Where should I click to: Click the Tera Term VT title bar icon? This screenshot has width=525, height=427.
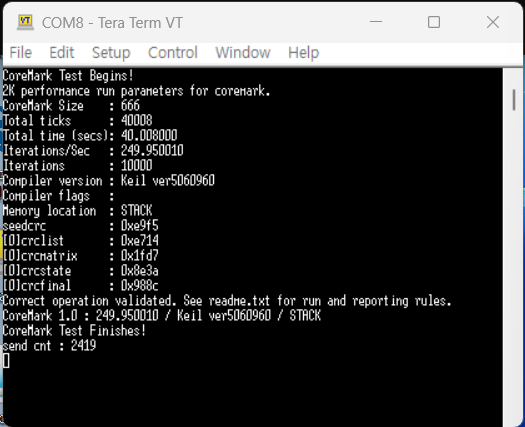[x=25, y=22]
